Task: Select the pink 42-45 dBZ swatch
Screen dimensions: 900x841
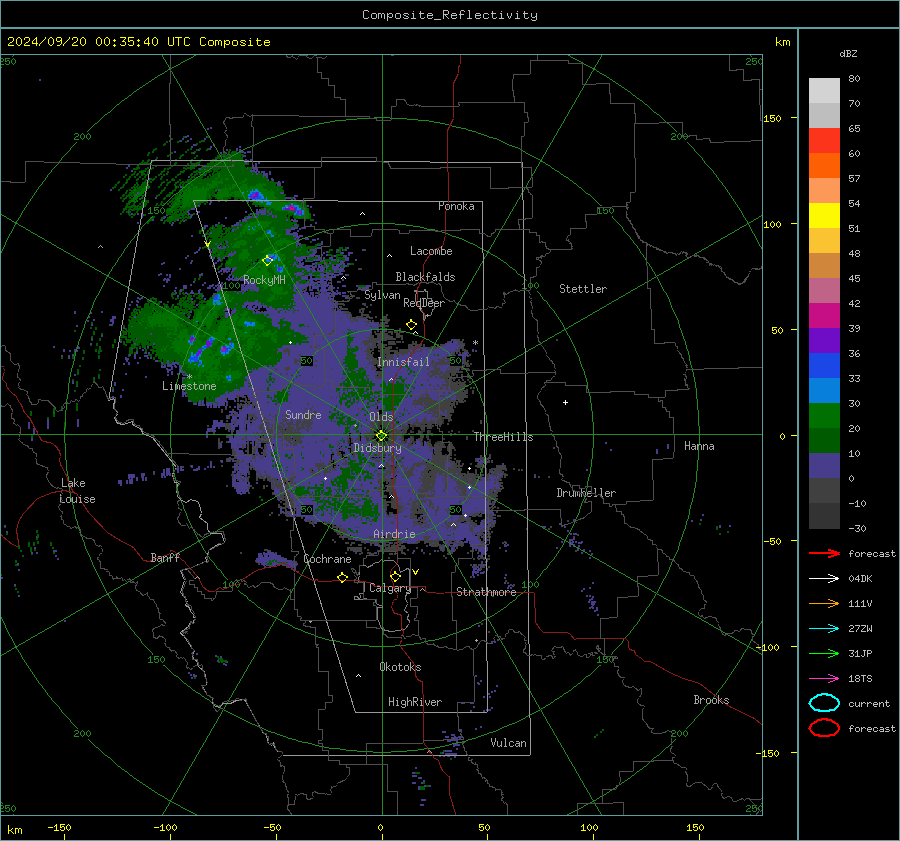Action: (x=824, y=290)
